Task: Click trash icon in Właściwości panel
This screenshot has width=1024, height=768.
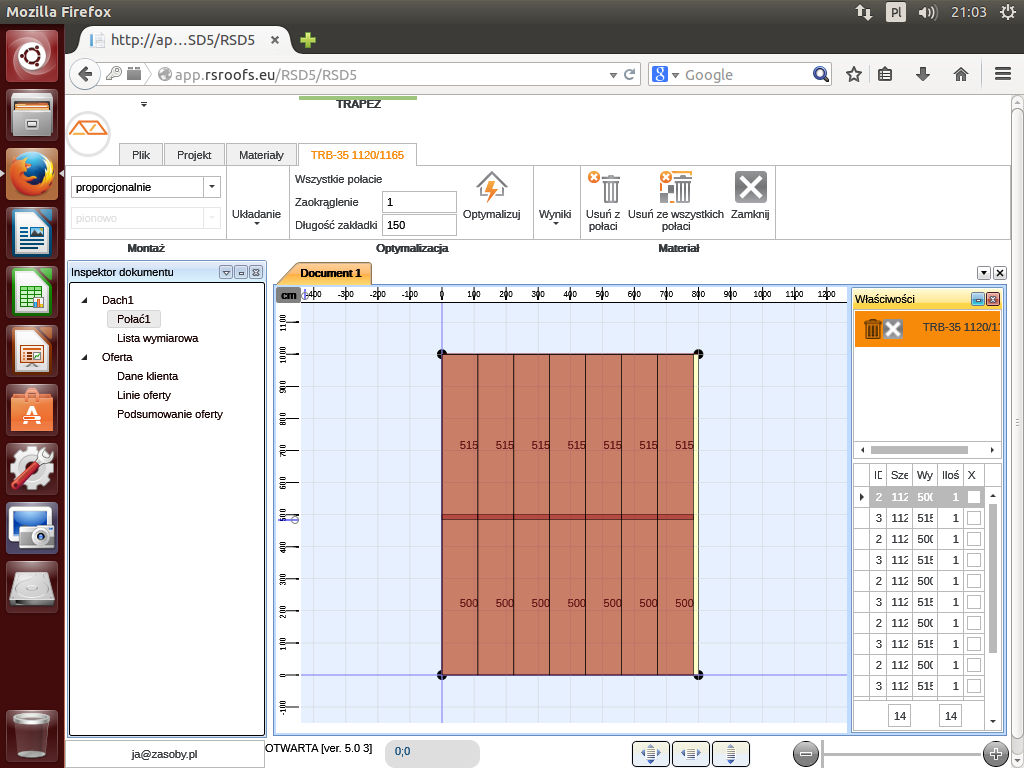Action: coord(873,329)
